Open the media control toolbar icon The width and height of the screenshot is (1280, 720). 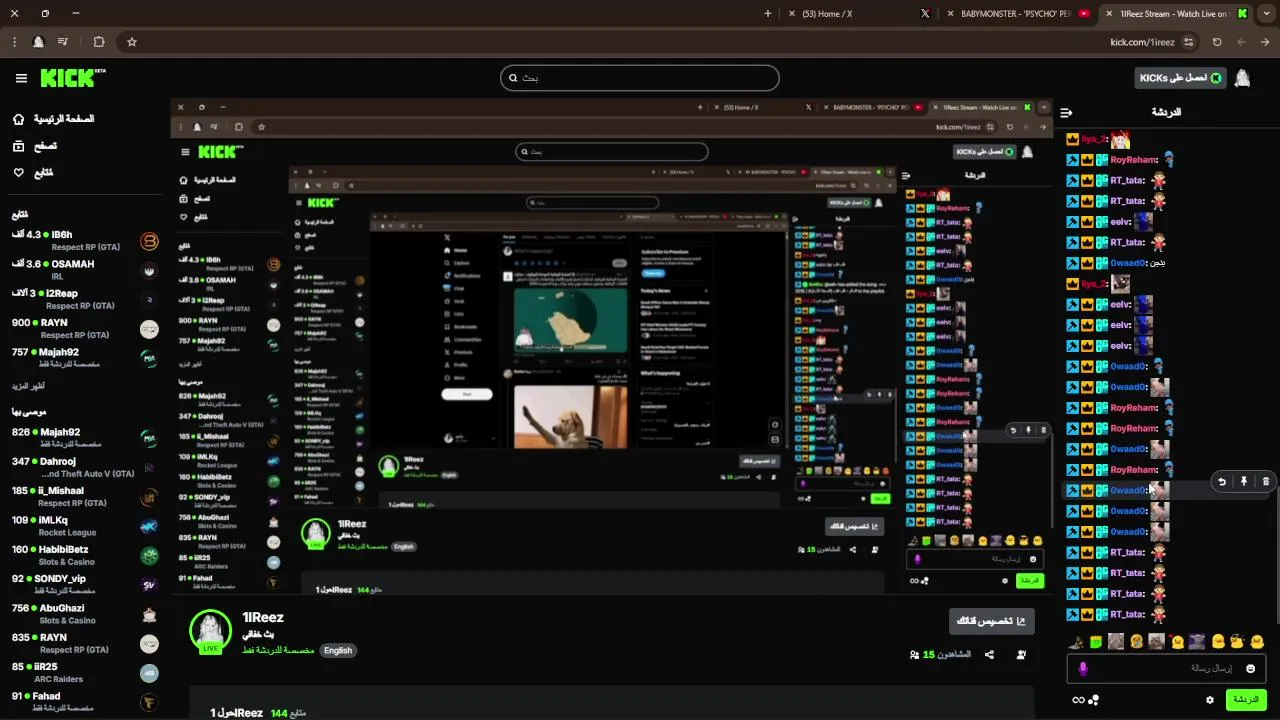pyautogui.click(x=63, y=42)
